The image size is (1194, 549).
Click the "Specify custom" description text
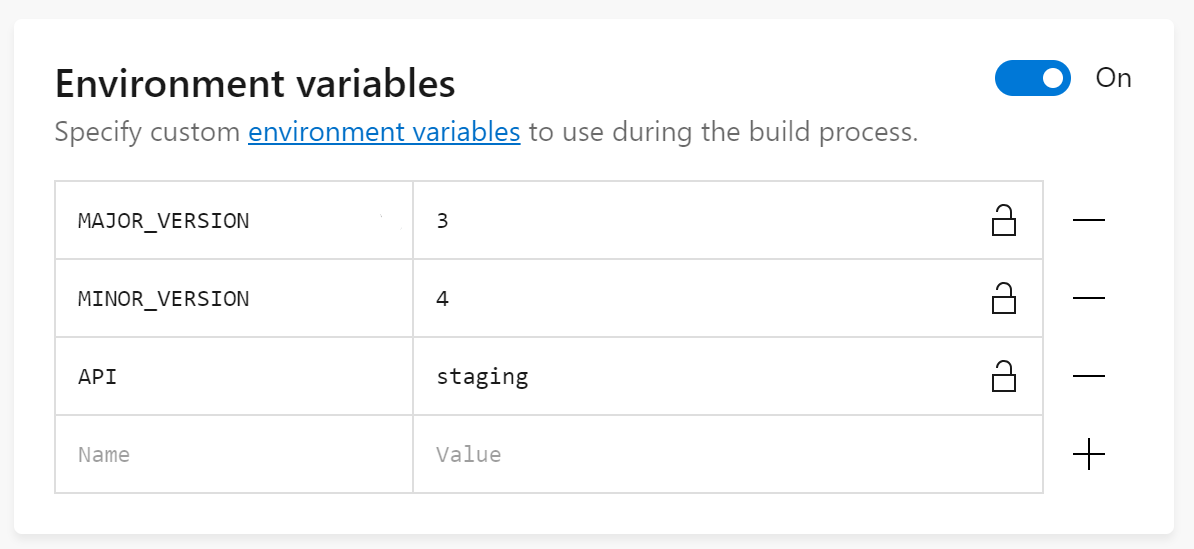point(148,132)
